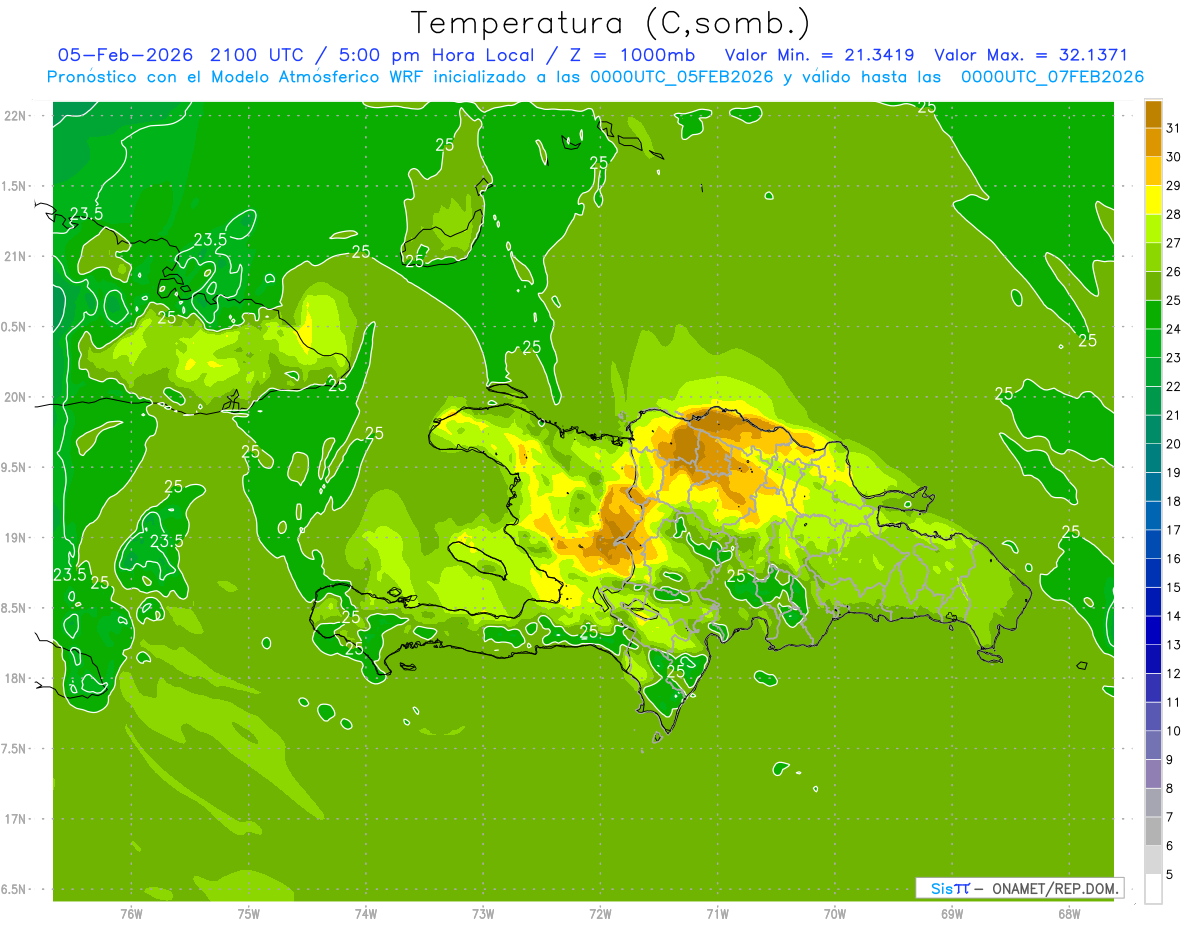
Task: Click the '9' label on the color legend
Action: [1169, 760]
